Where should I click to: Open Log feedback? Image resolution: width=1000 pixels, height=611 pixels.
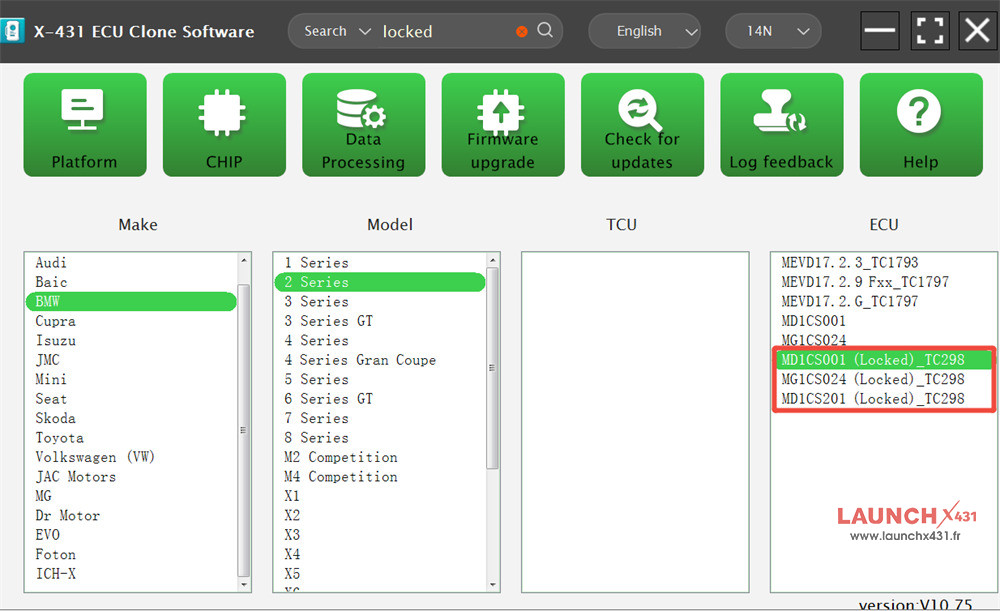pos(781,124)
